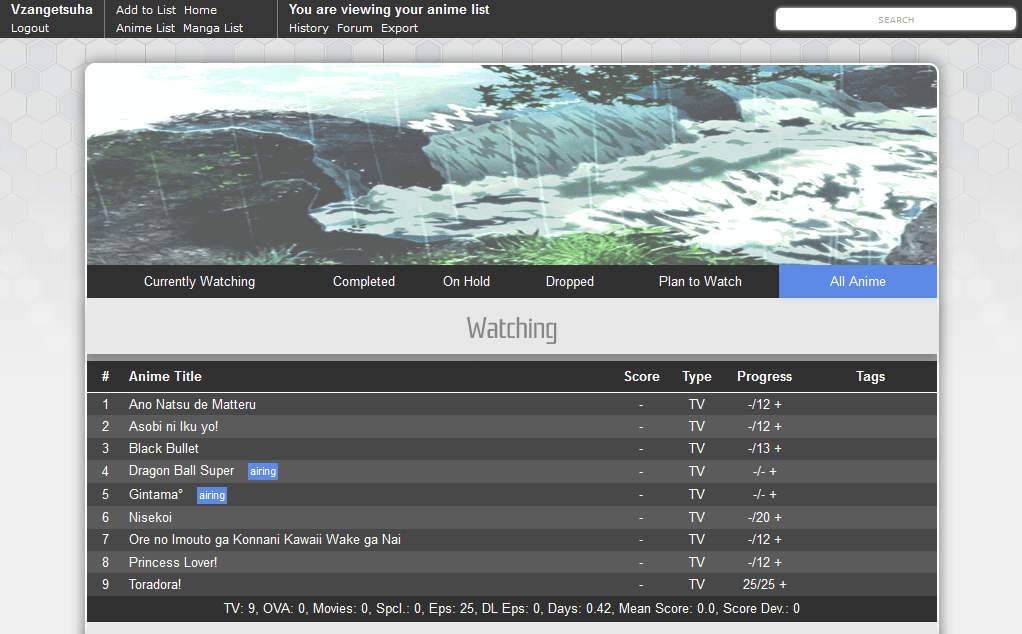Click the All Anime tab
The height and width of the screenshot is (634, 1022).
[x=857, y=282]
